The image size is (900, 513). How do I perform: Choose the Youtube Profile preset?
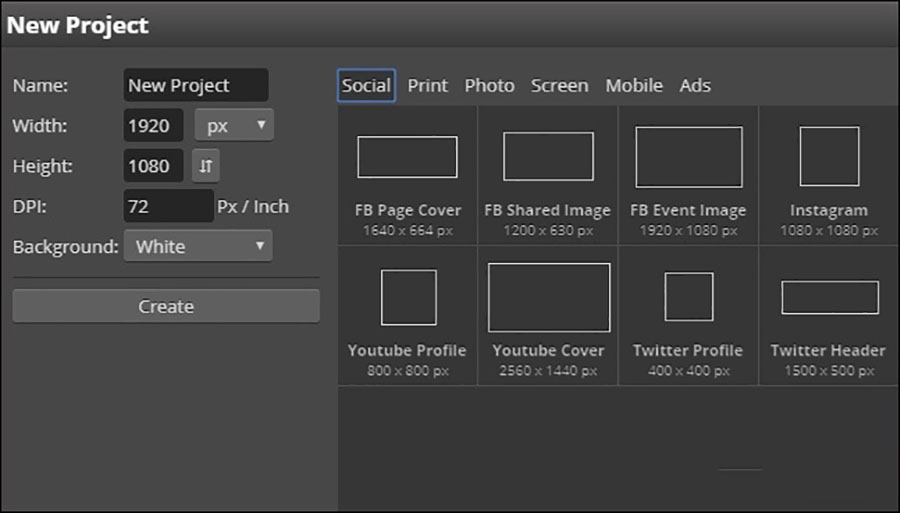[407, 315]
